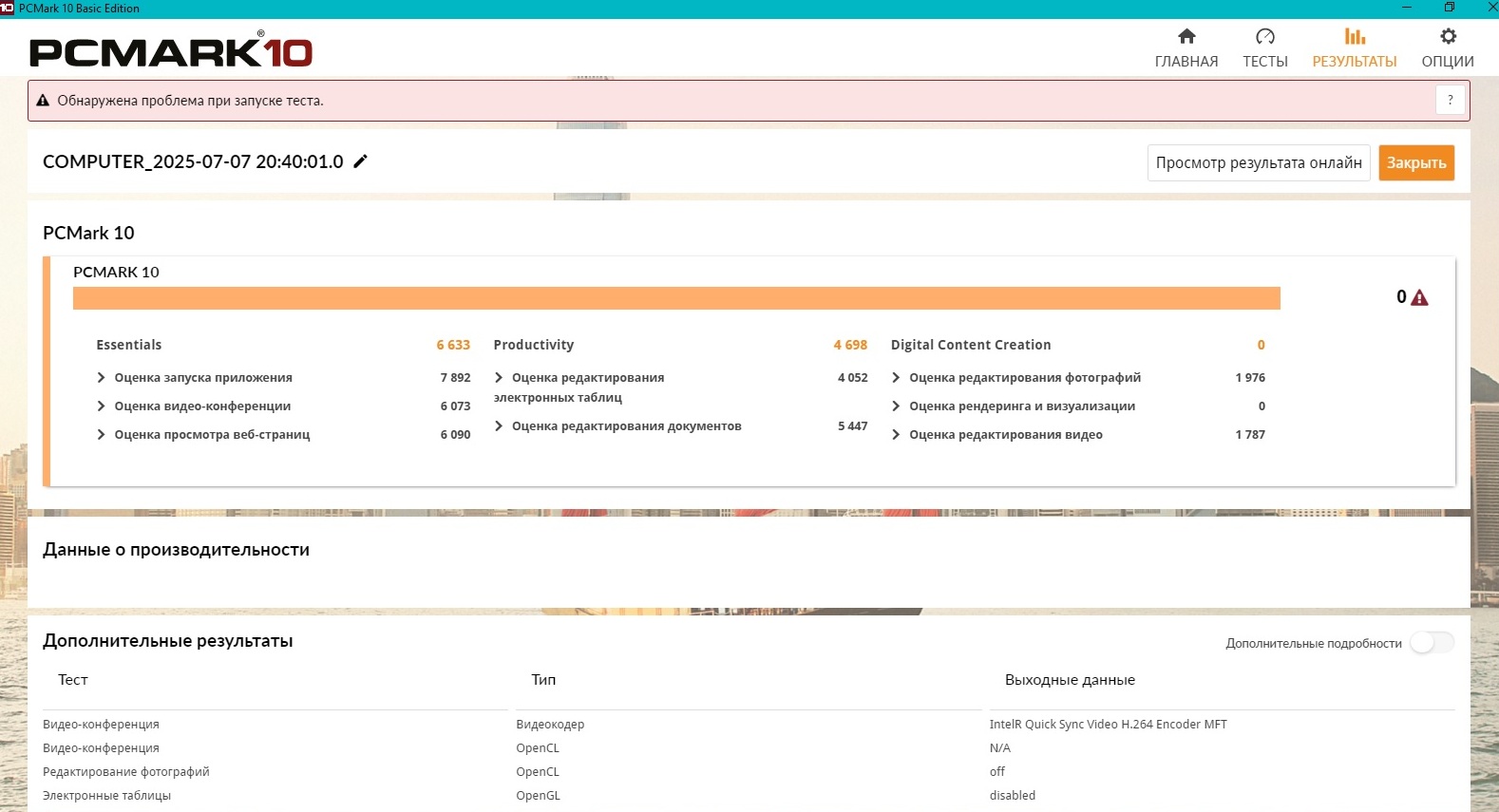Click the orange Закрыть button
The height and width of the screenshot is (812, 1499).
click(1416, 162)
